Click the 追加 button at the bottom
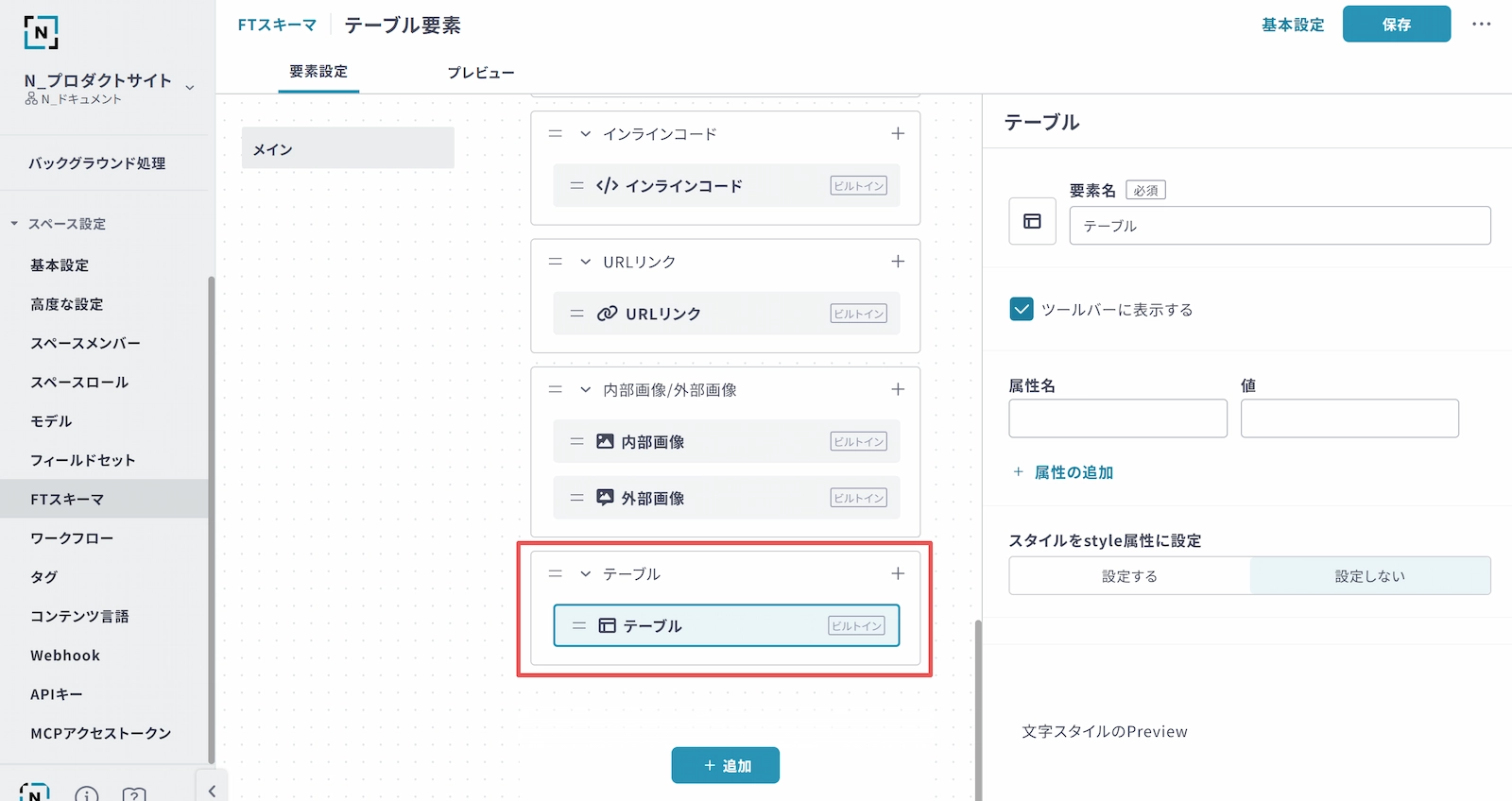 [726, 765]
